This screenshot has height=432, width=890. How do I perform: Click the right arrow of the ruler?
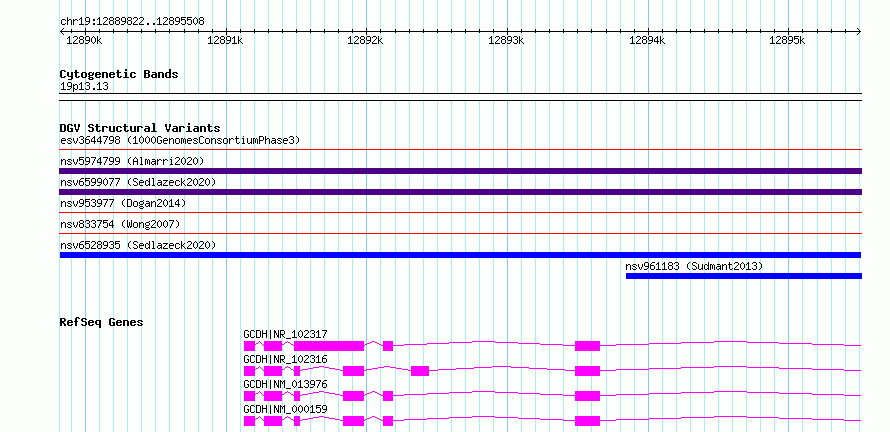[859, 31]
